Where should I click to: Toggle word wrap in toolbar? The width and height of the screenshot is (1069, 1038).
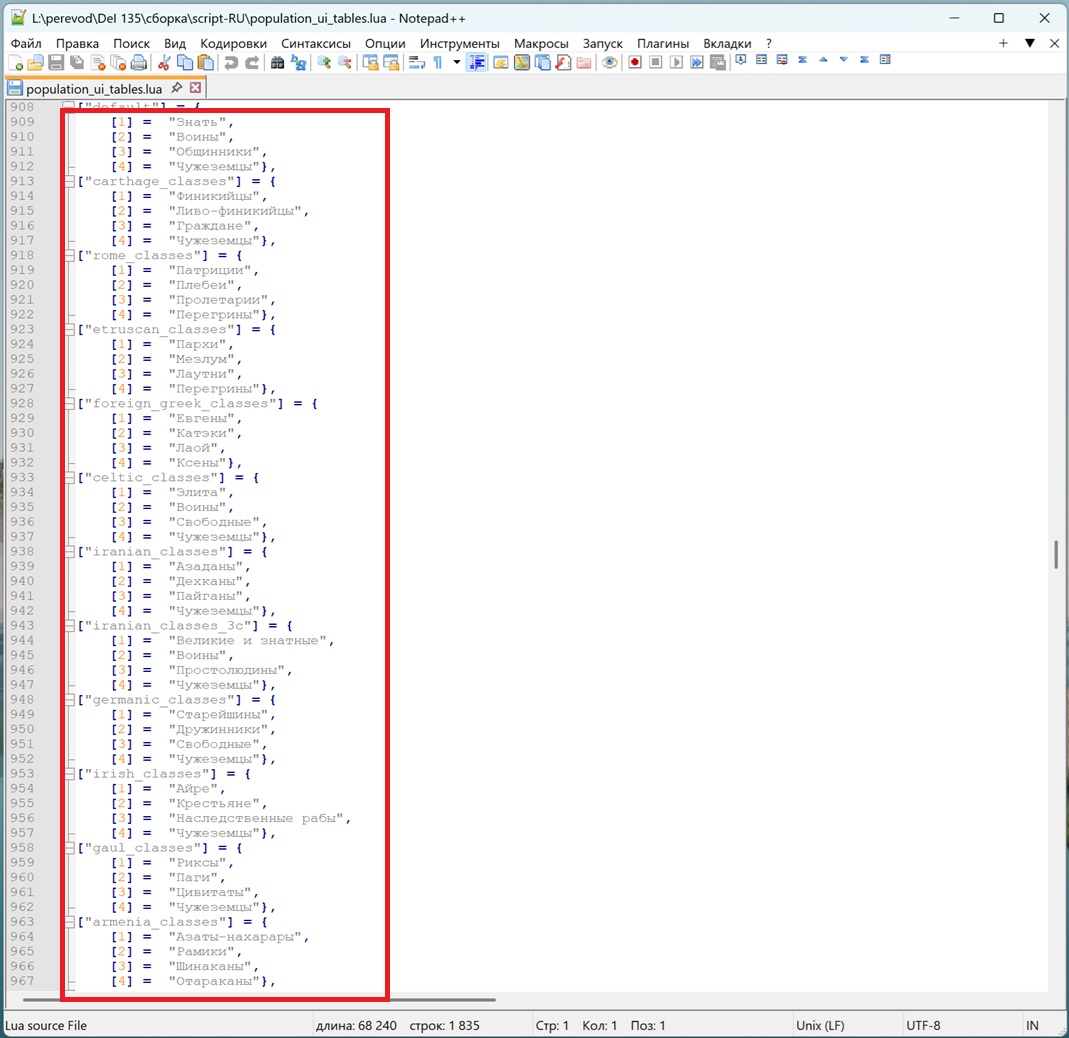click(x=417, y=63)
